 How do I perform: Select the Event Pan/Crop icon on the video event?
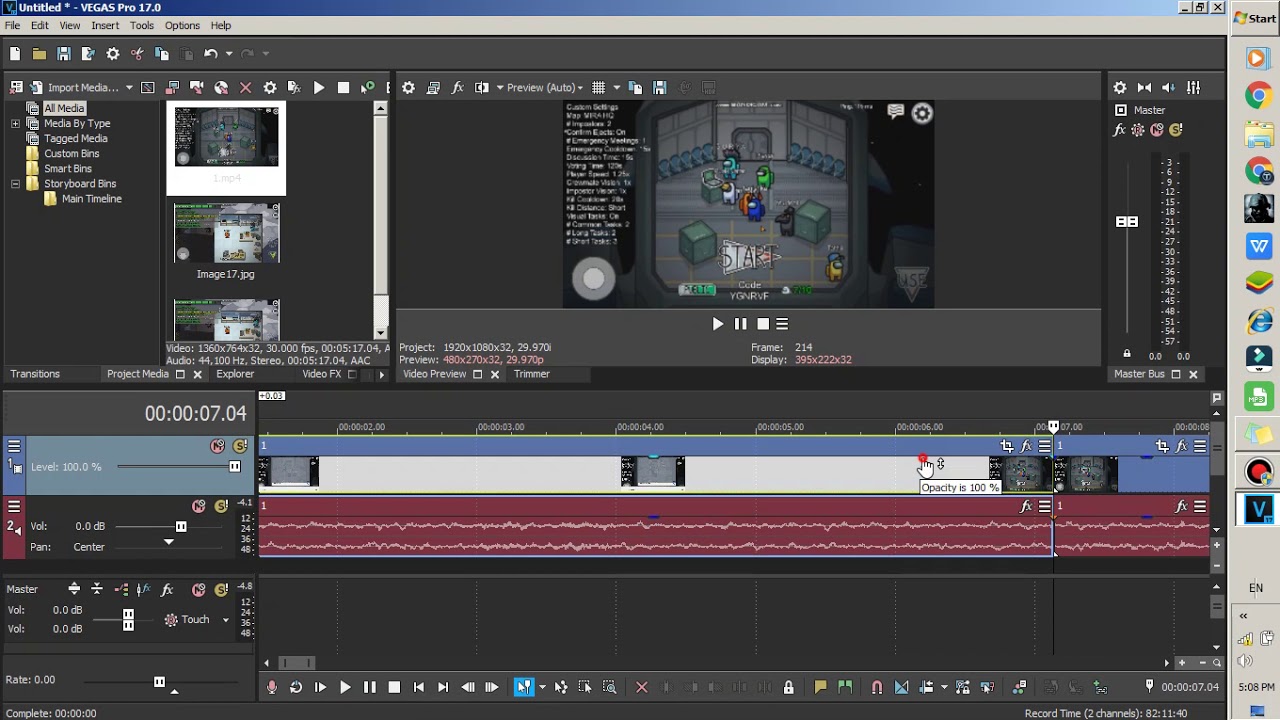[x=1007, y=446]
